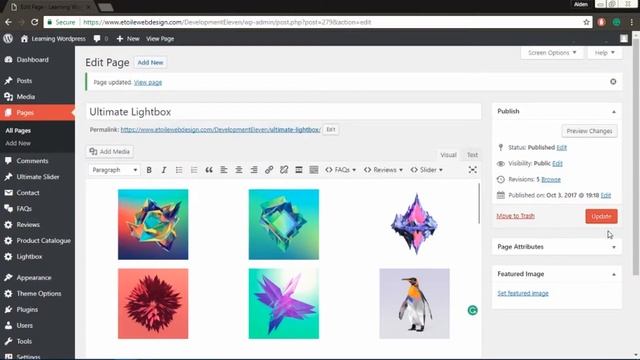
Task: Collapse the Publish meta box
Action: point(613,112)
